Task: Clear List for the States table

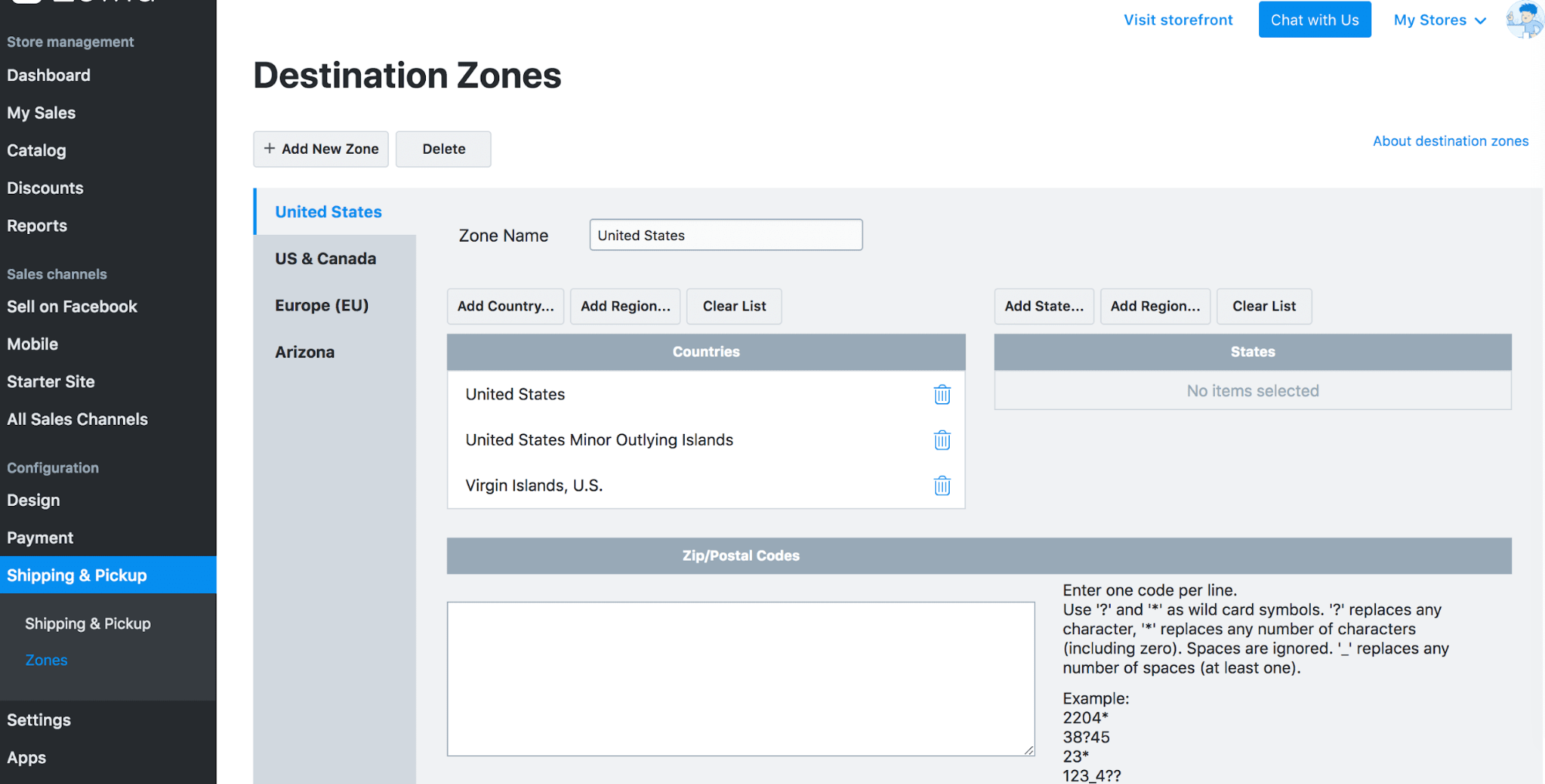Action: pyautogui.click(x=1264, y=307)
